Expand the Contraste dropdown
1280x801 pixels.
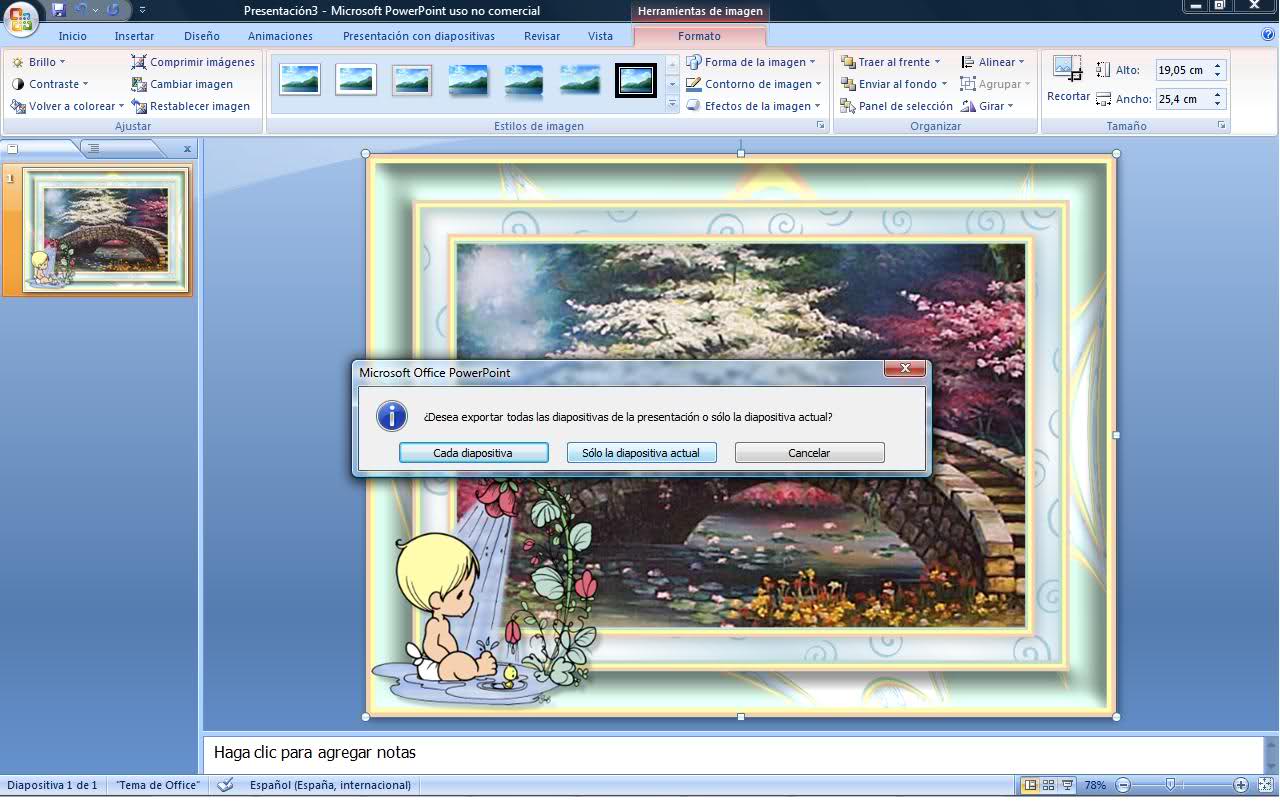coord(50,84)
